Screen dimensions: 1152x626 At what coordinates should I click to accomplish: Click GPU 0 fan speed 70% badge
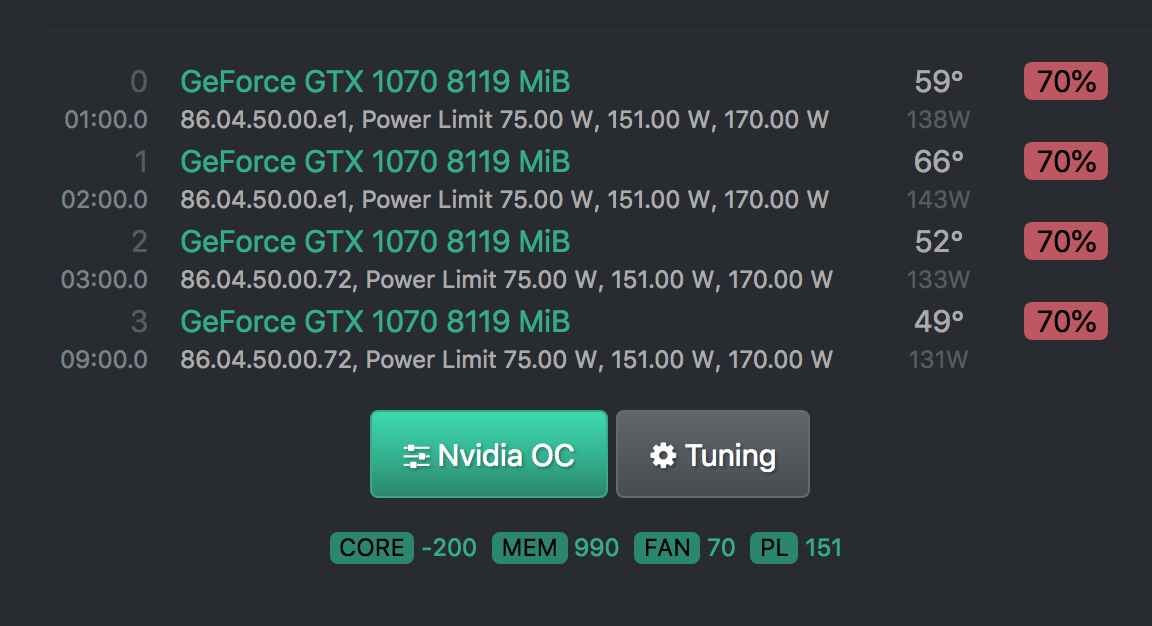tap(1065, 81)
